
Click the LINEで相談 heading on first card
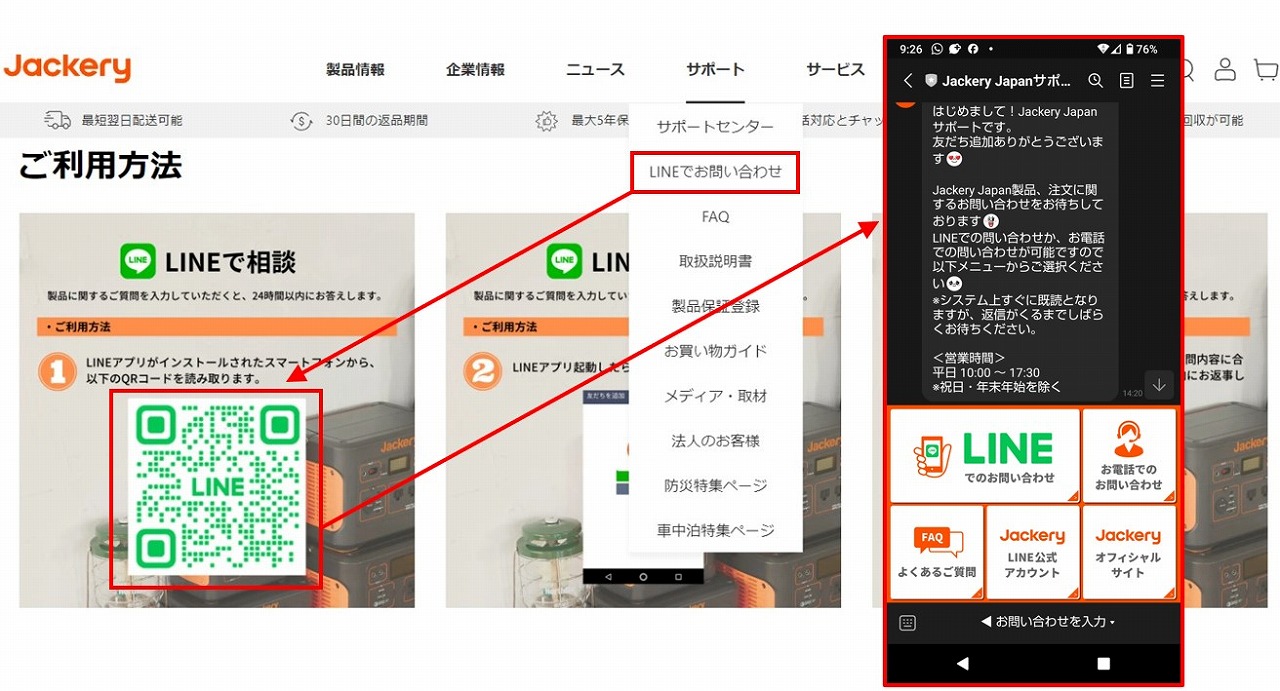click(x=231, y=262)
